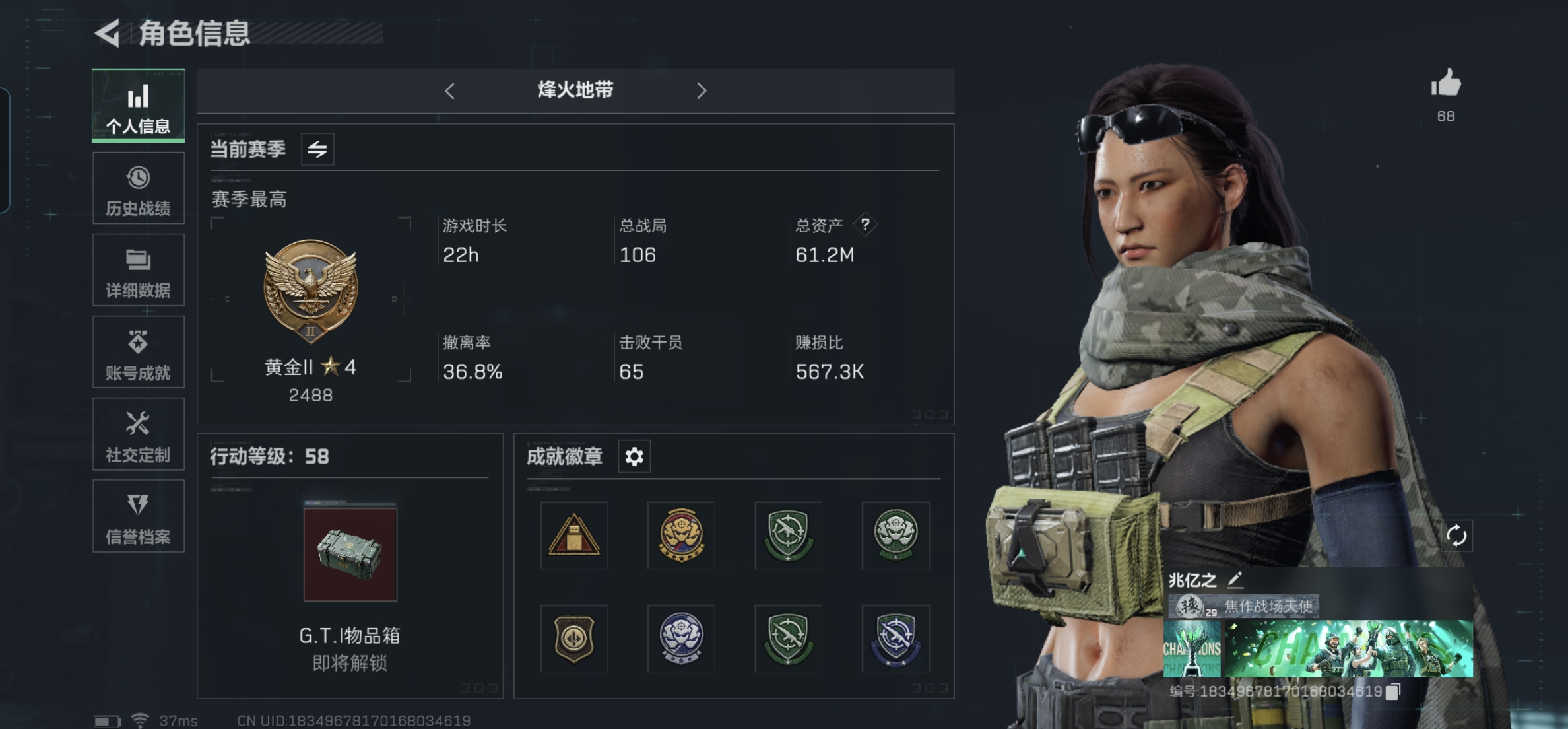Switch to previous game mode with left chevron
Viewport: 1568px width, 729px height.
(449, 90)
